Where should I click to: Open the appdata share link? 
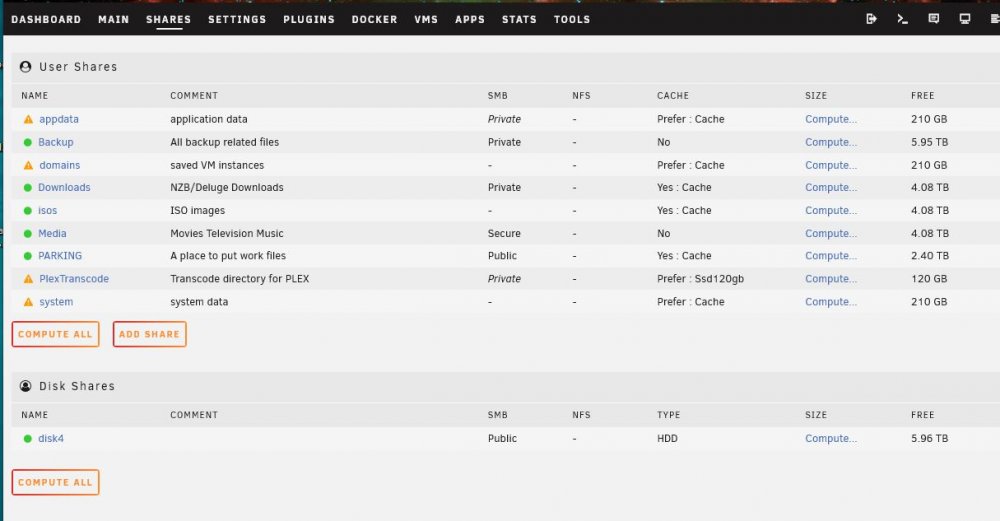(x=59, y=119)
